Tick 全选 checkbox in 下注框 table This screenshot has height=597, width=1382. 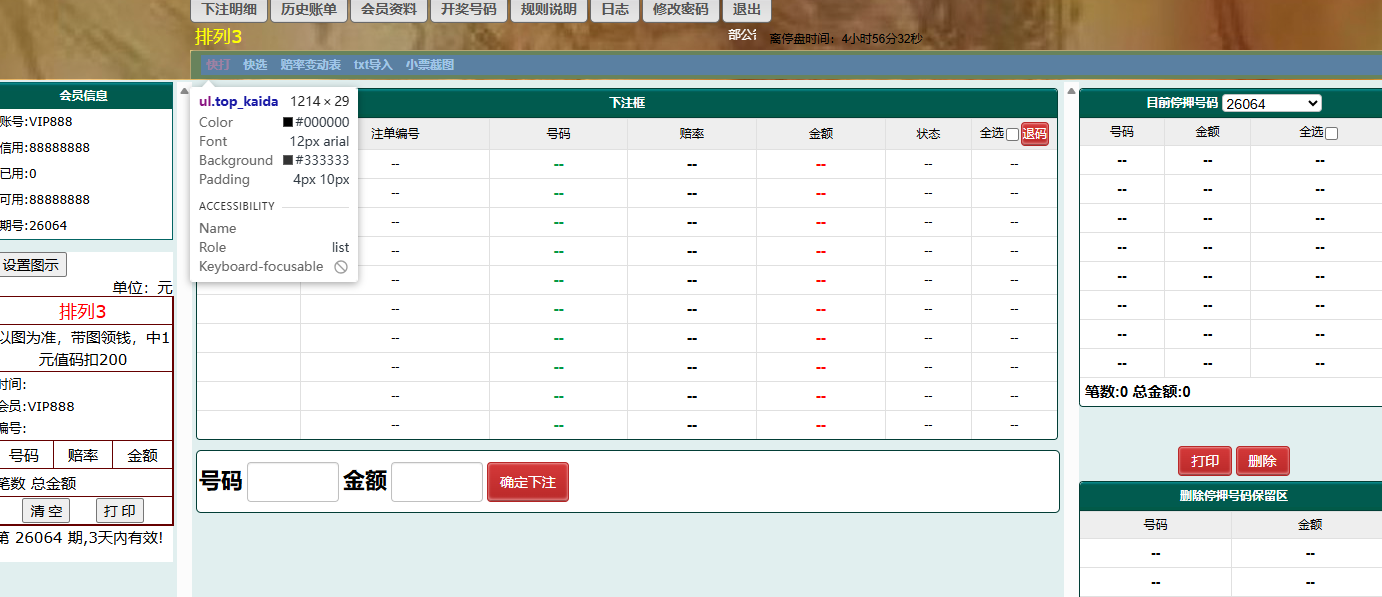pos(1012,134)
